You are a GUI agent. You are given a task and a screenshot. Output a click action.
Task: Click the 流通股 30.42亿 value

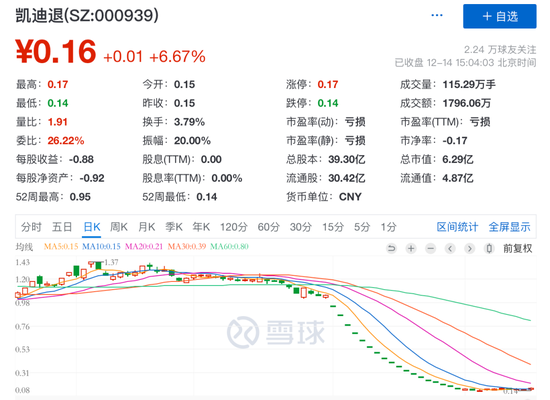tap(347, 178)
